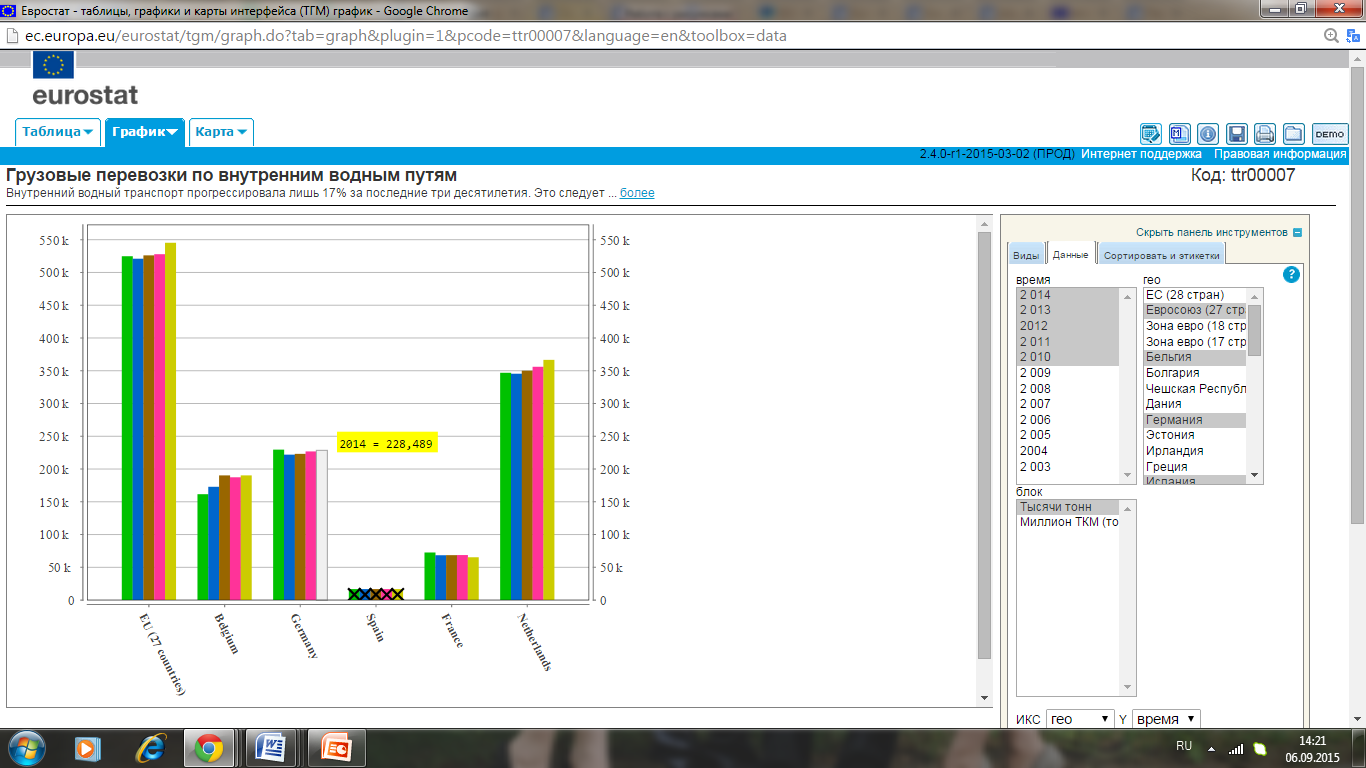Click the printer icon in toolbar
The image size is (1366, 768).
coord(1265,134)
